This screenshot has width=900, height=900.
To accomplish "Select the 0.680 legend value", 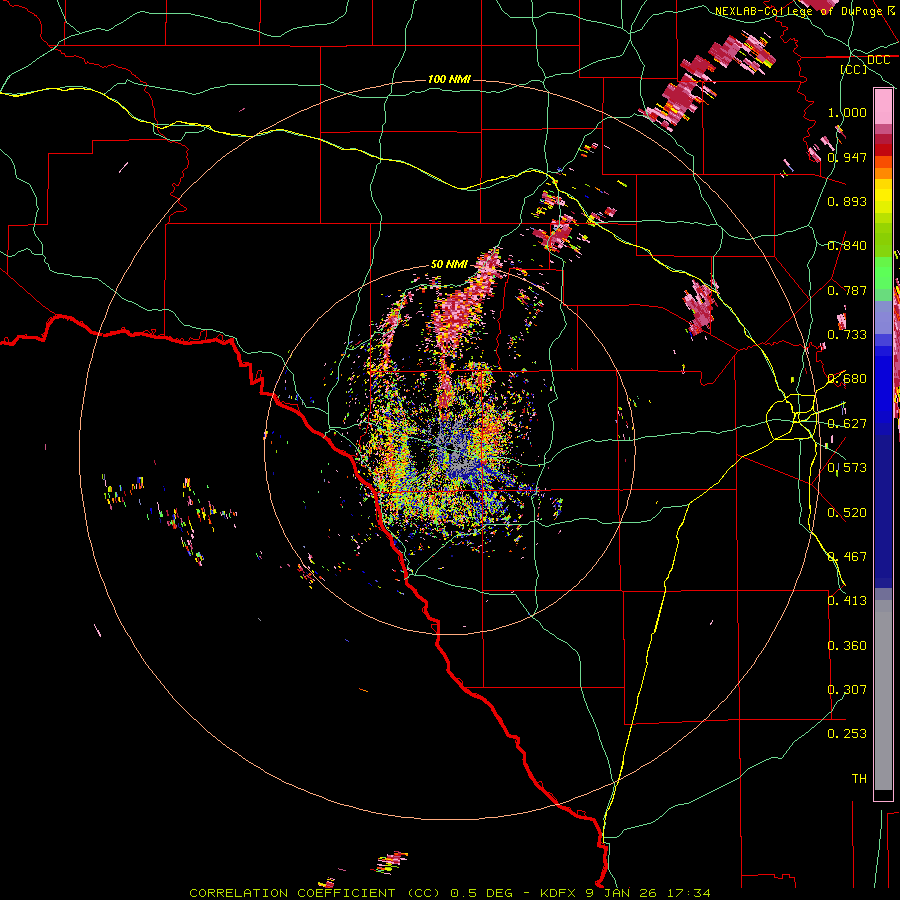I will click(x=847, y=379).
